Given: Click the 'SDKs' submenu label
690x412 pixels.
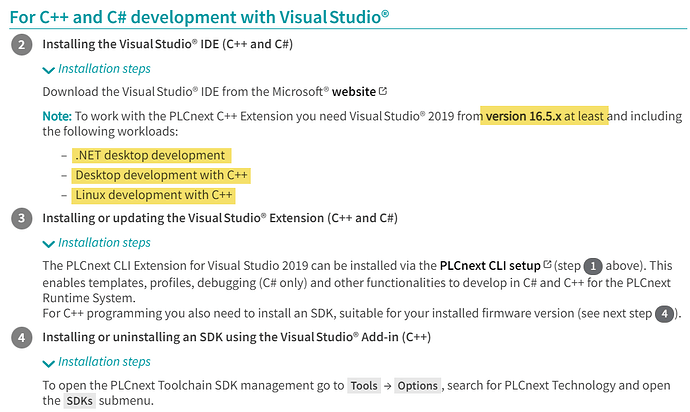Looking at the screenshot, I should click(x=81, y=401).
